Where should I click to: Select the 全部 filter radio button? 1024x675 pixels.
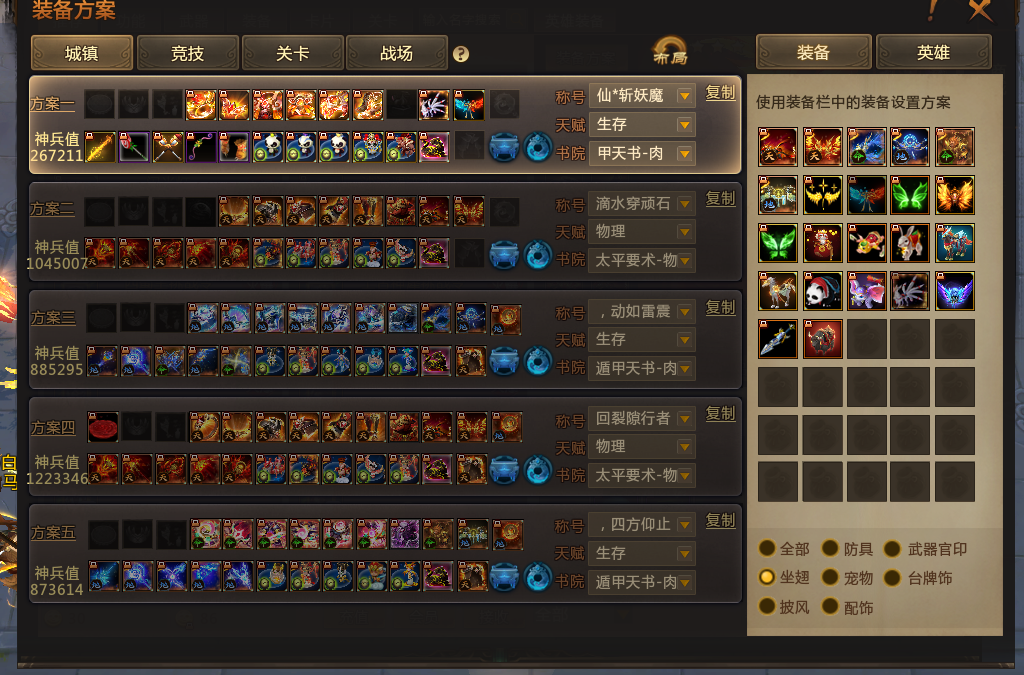coord(767,548)
